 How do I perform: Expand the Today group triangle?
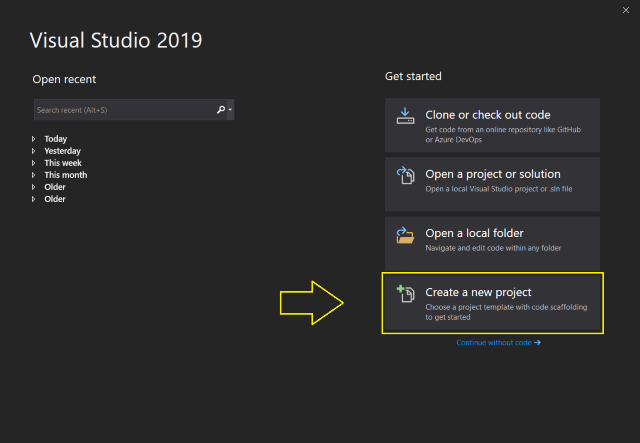[x=33, y=139]
